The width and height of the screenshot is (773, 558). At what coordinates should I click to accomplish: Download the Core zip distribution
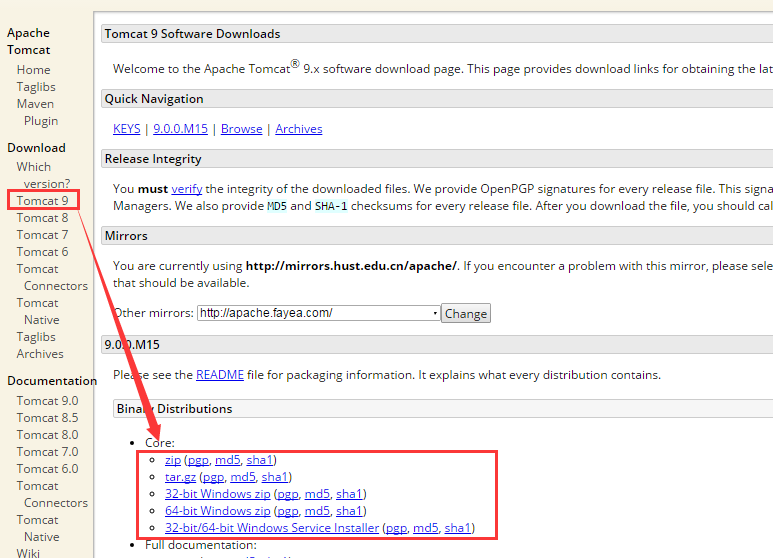[x=172, y=460]
